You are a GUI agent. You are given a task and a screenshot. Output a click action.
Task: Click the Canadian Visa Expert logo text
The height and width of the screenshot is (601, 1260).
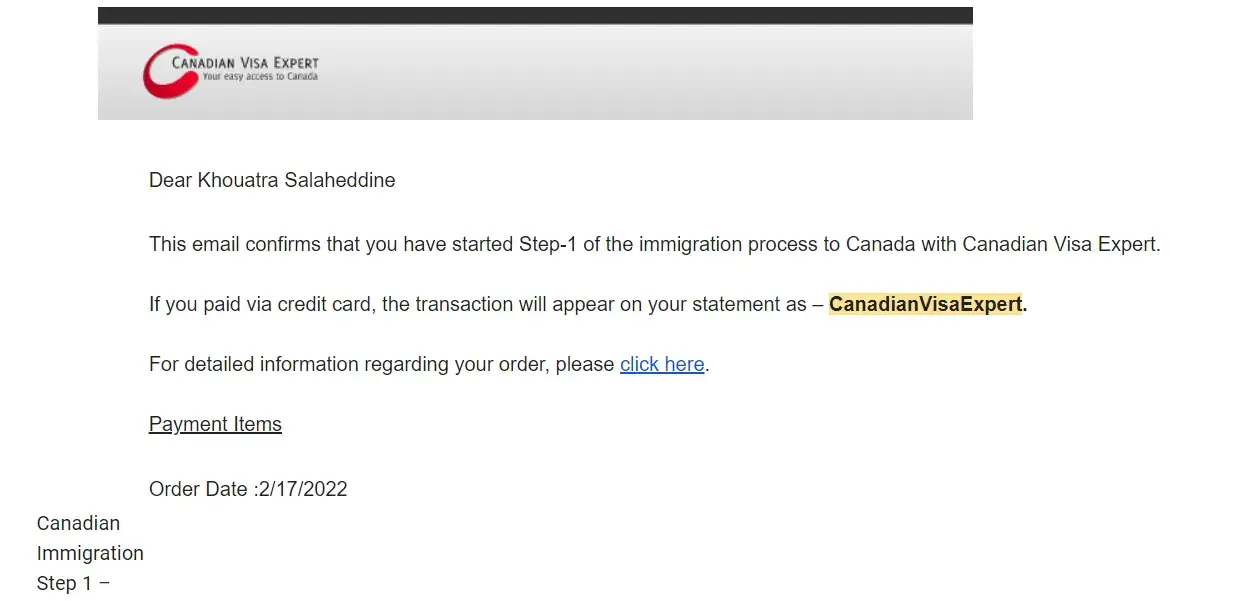245,62
